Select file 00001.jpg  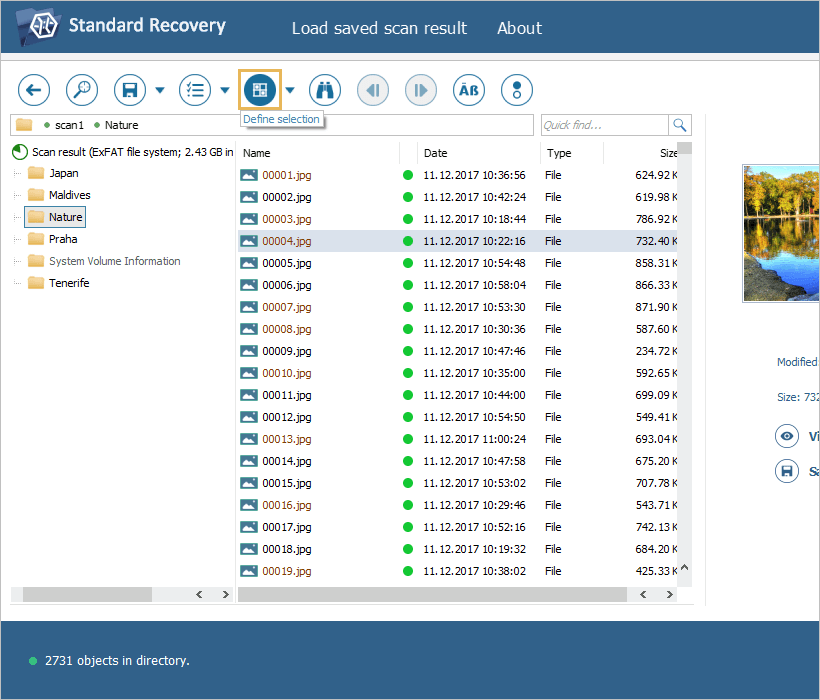click(287, 175)
